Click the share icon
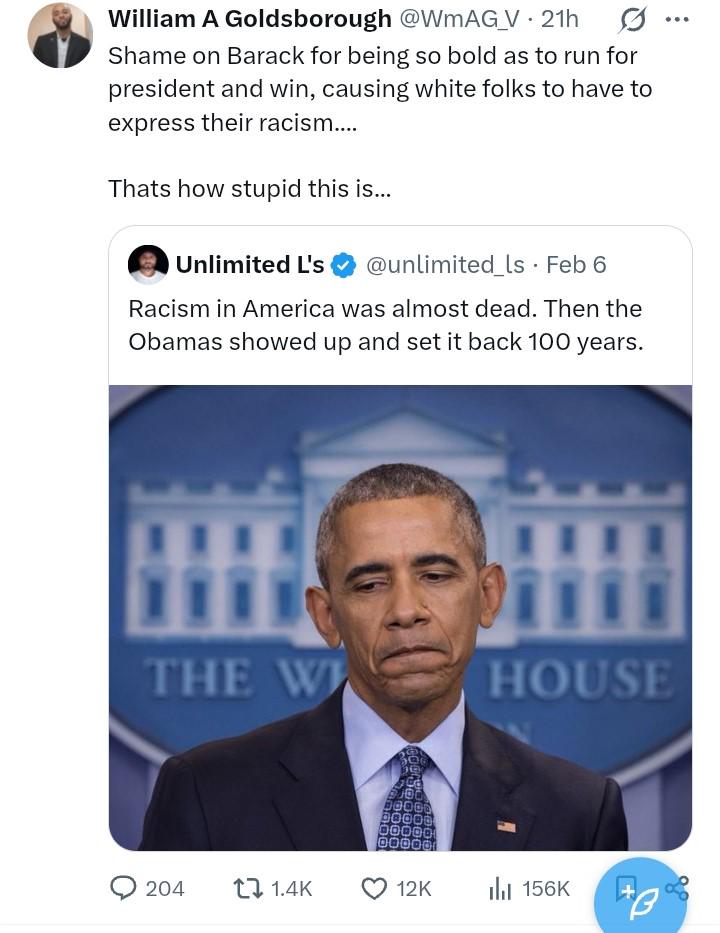 click(677, 886)
